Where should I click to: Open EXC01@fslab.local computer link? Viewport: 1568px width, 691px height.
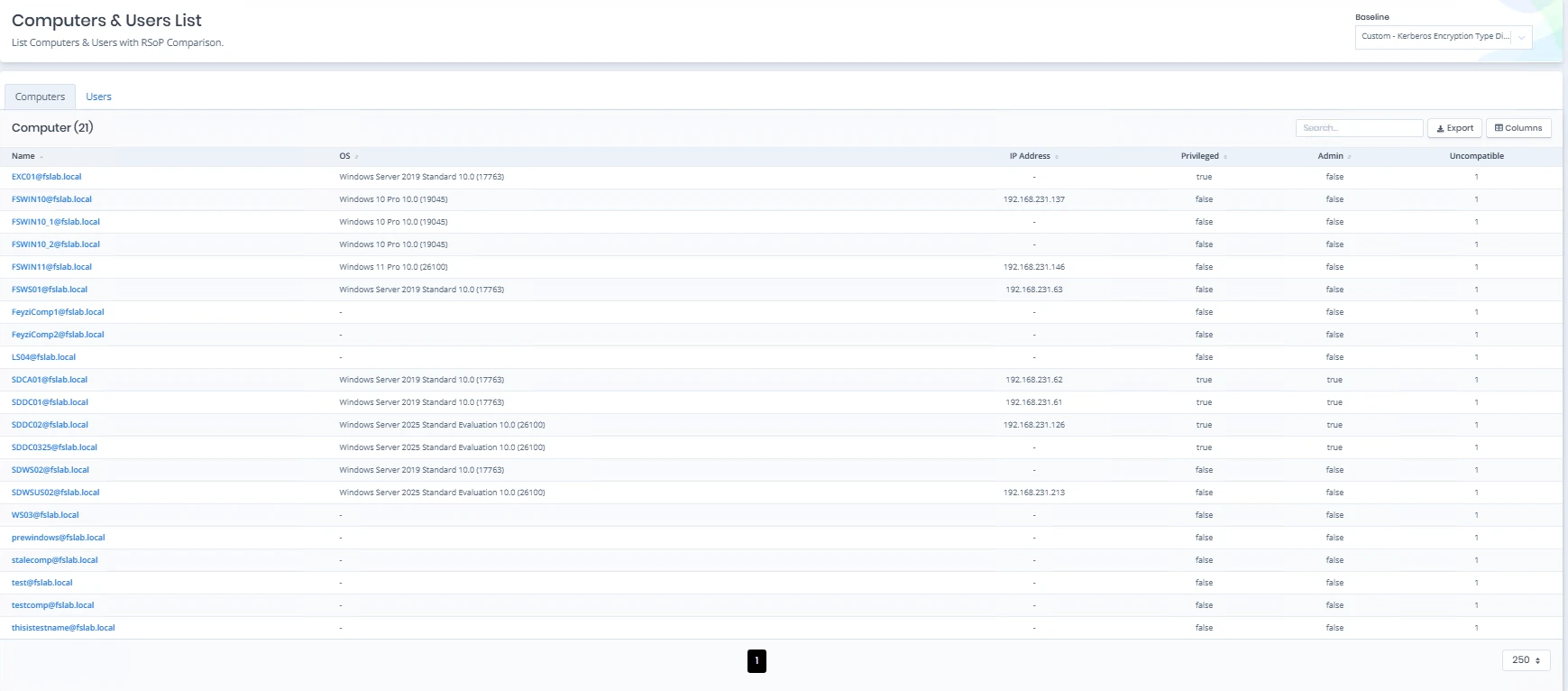click(46, 177)
